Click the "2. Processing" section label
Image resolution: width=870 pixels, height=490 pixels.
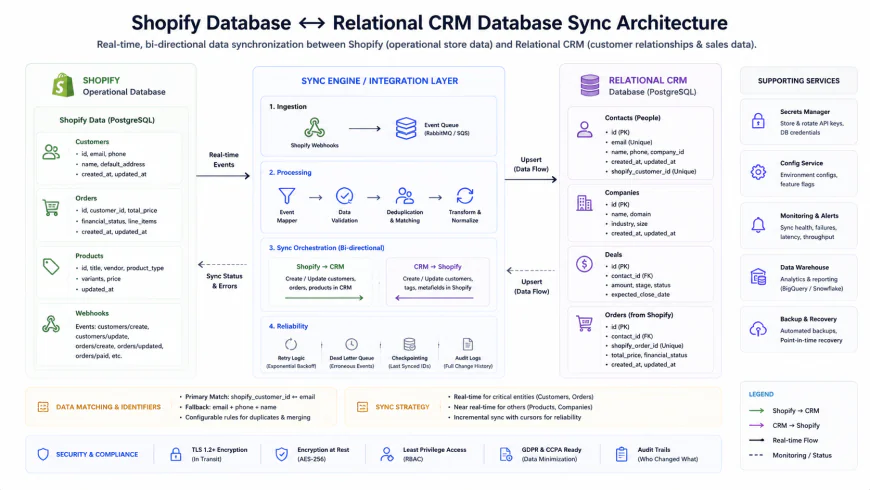[290, 173]
